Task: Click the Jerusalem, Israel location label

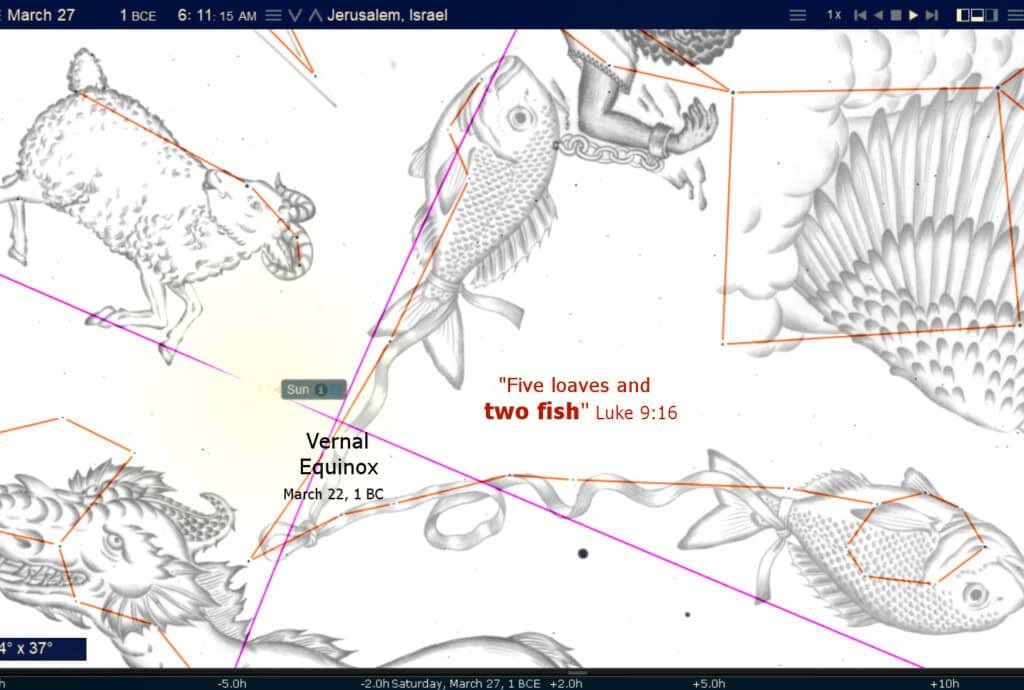Action: [387, 15]
